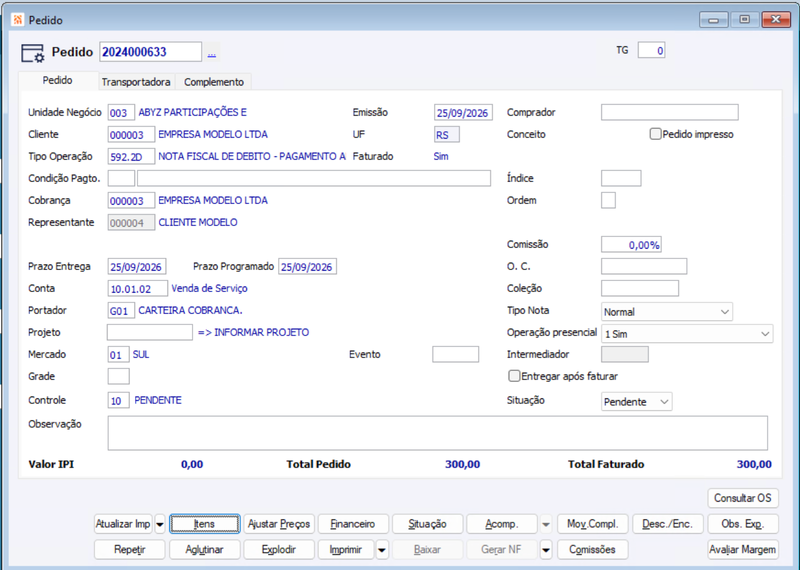Select the Pedido tab
The width and height of the screenshot is (800, 570).
[x=58, y=81]
